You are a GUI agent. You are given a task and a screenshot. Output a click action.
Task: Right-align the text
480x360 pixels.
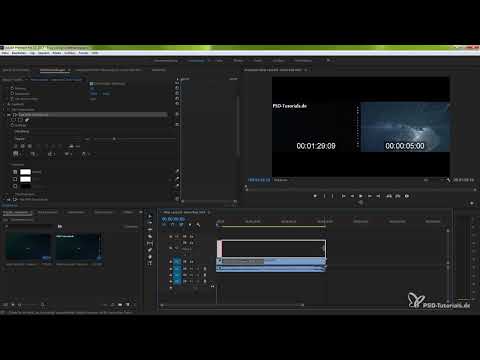(x=30, y=146)
